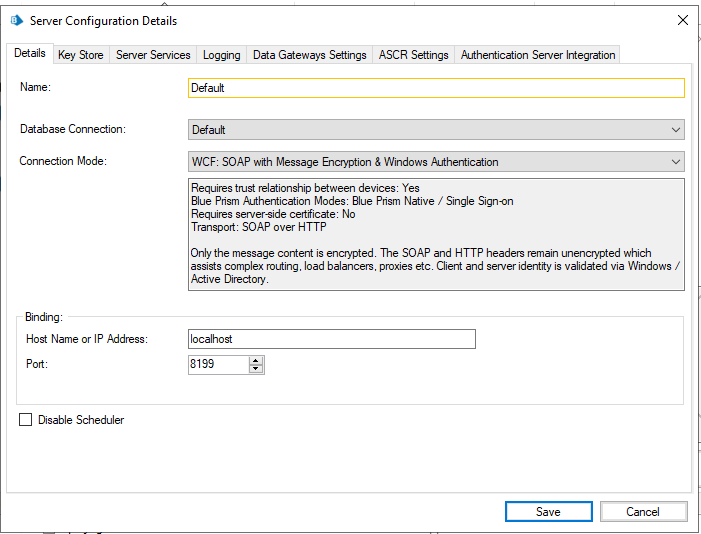The image size is (701, 534).
Task: Open the Key Store tab
Action: coord(80,55)
